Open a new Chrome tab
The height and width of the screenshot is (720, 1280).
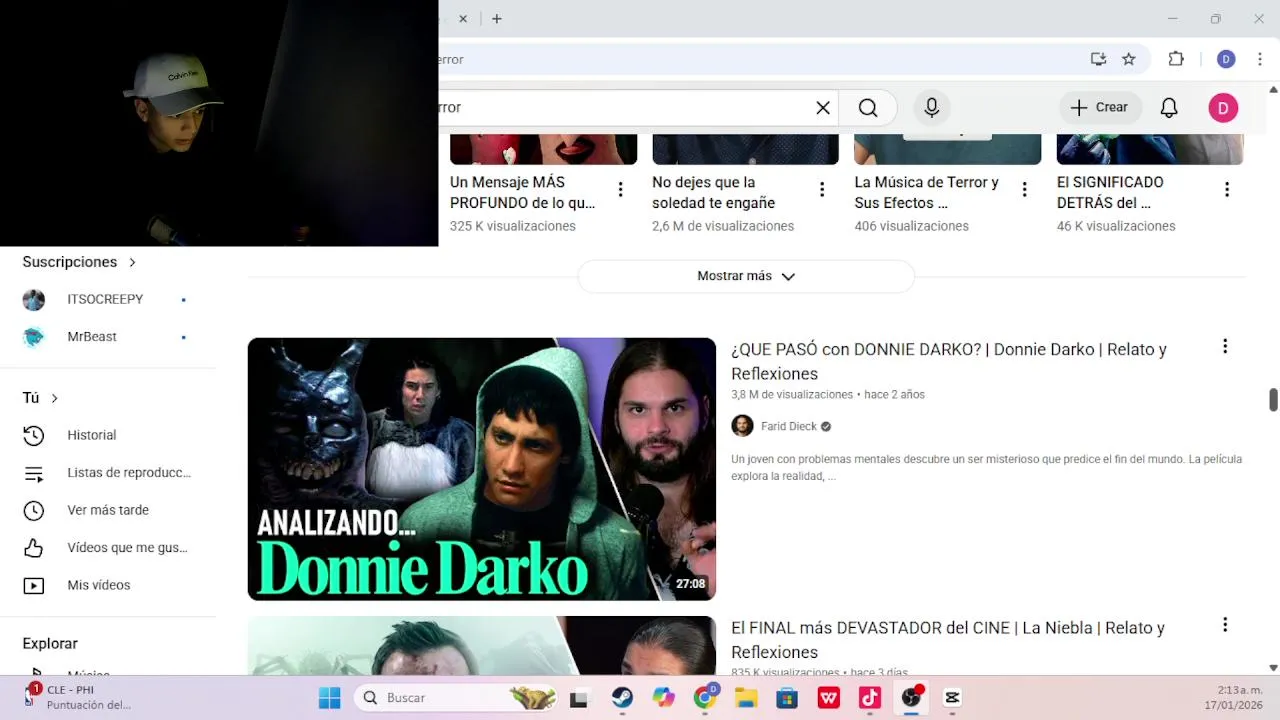[497, 18]
